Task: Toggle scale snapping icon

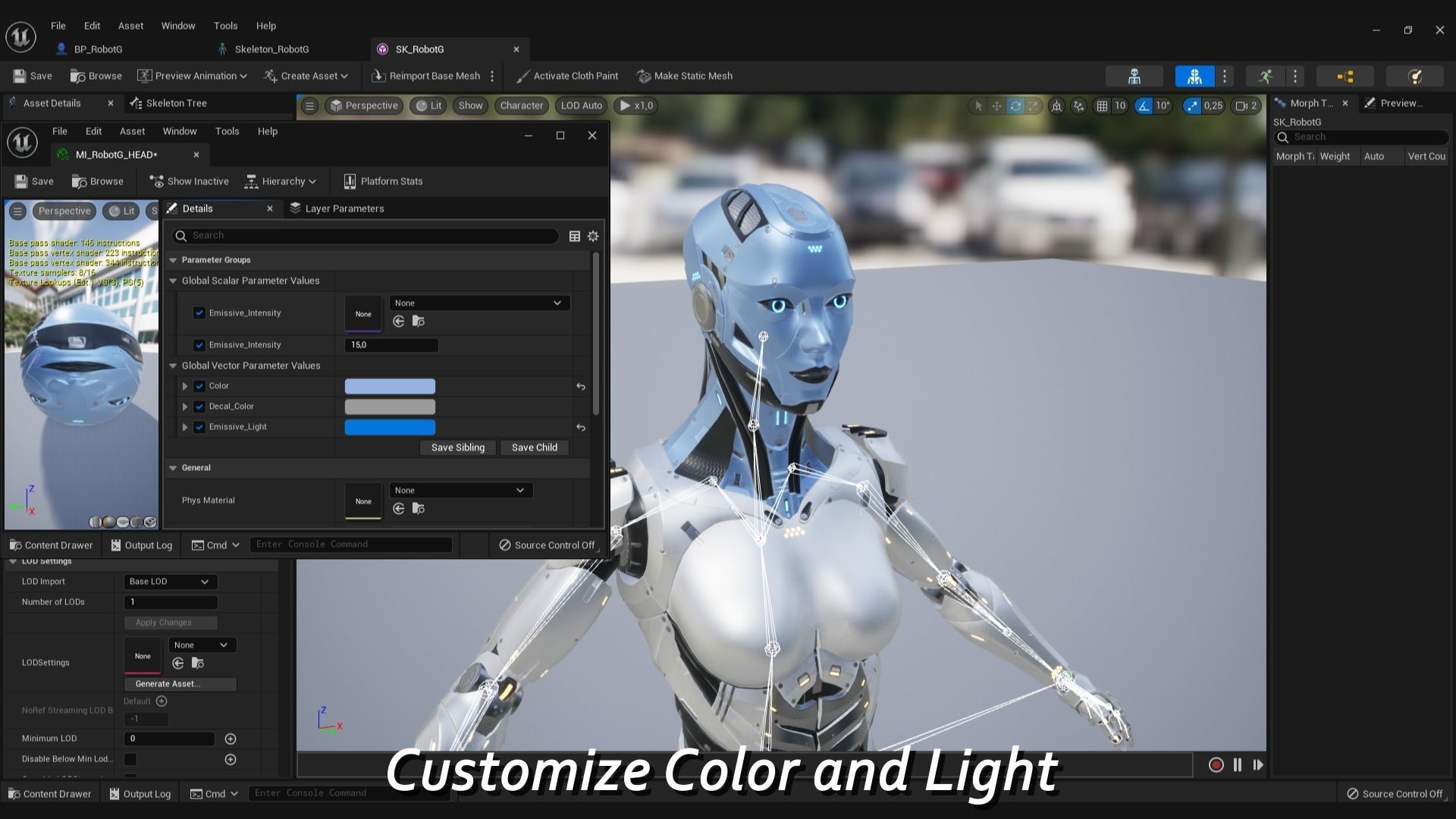Action: click(x=1193, y=105)
